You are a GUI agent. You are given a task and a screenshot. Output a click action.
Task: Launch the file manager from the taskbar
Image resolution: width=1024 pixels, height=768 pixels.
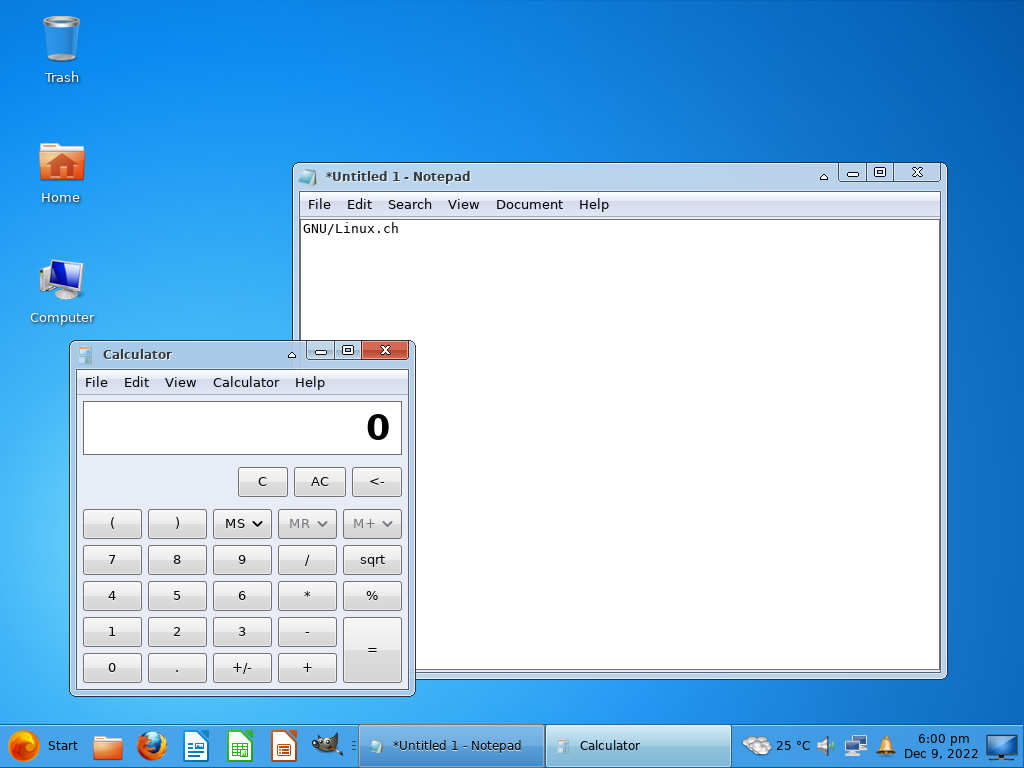pyautogui.click(x=108, y=746)
